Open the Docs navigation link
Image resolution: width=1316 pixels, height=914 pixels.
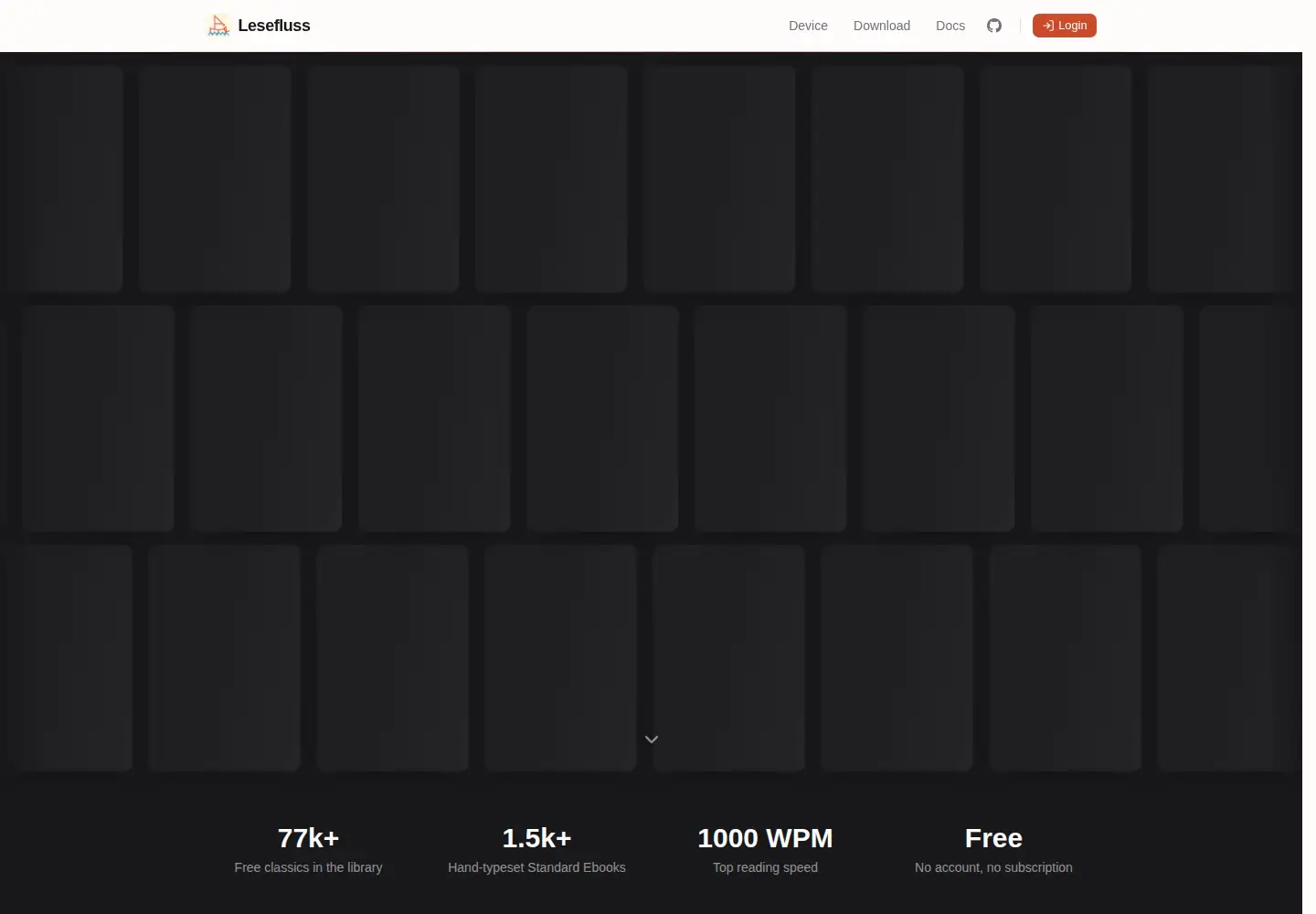point(950,26)
